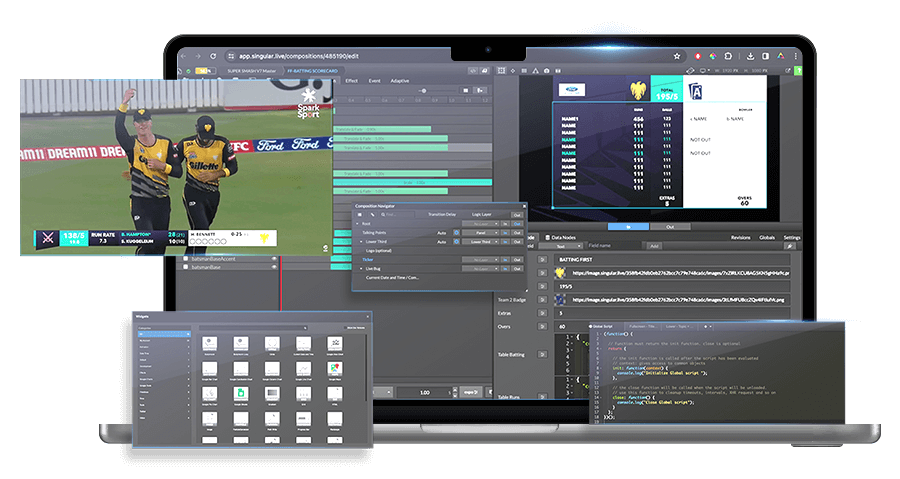The image size is (900, 479).
Task: Select the Google Area Chart widget
Action: click(335, 345)
